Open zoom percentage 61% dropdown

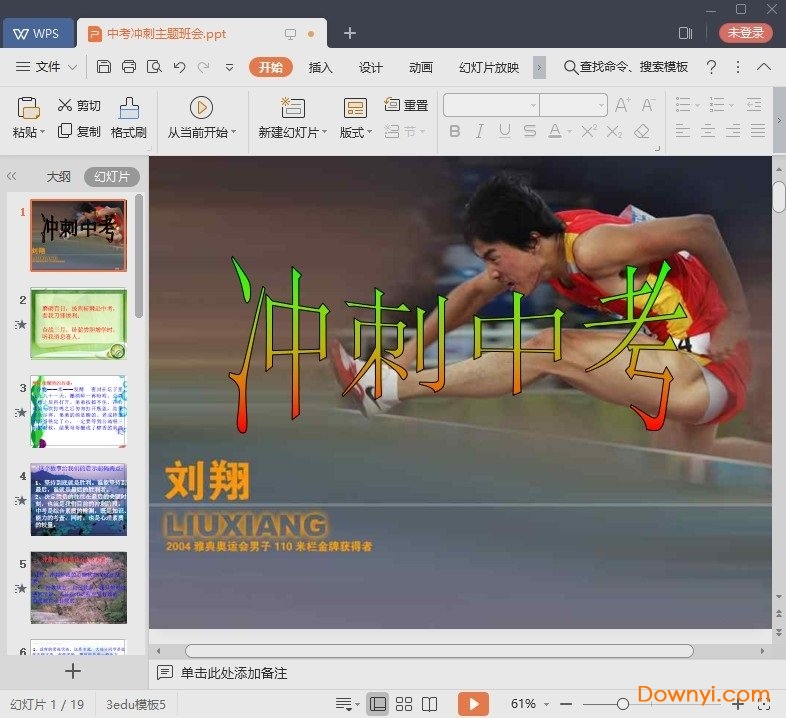(546, 704)
